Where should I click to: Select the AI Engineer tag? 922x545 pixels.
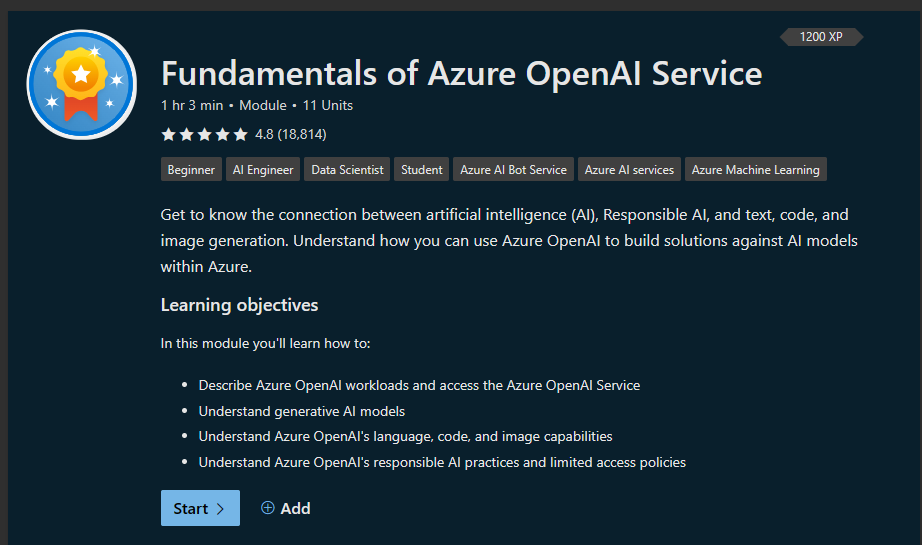click(263, 169)
